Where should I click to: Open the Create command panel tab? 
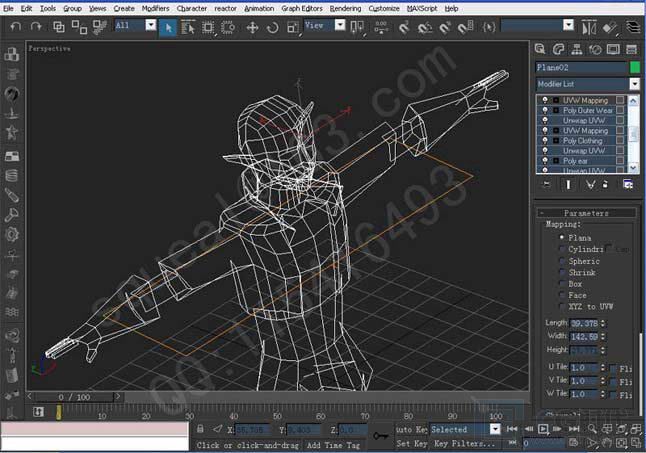pyautogui.click(x=540, y=49)
